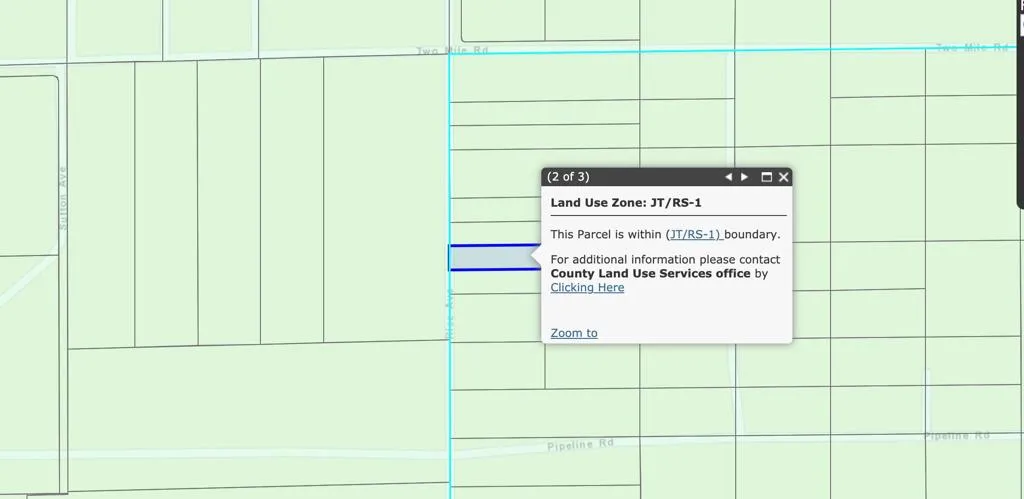Close the Land Use Zone popup
Viewport: 1024px width, 499px height.
point(784,177)
